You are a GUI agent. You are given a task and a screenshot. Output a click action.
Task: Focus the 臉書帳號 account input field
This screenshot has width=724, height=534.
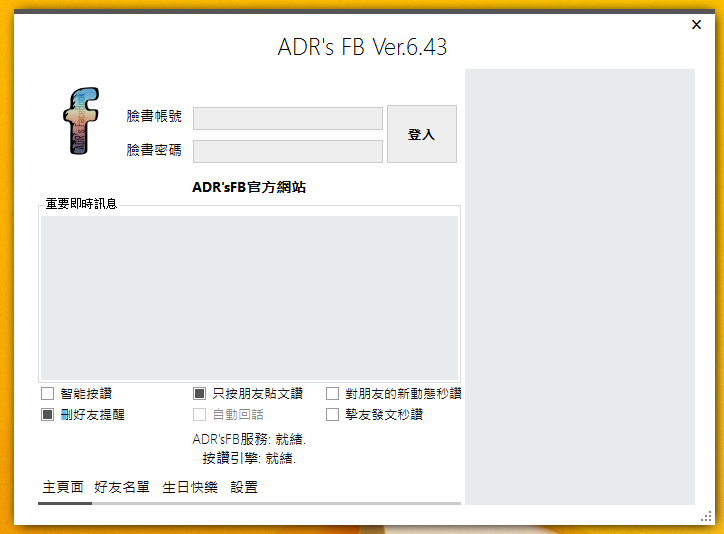(288, 118)
